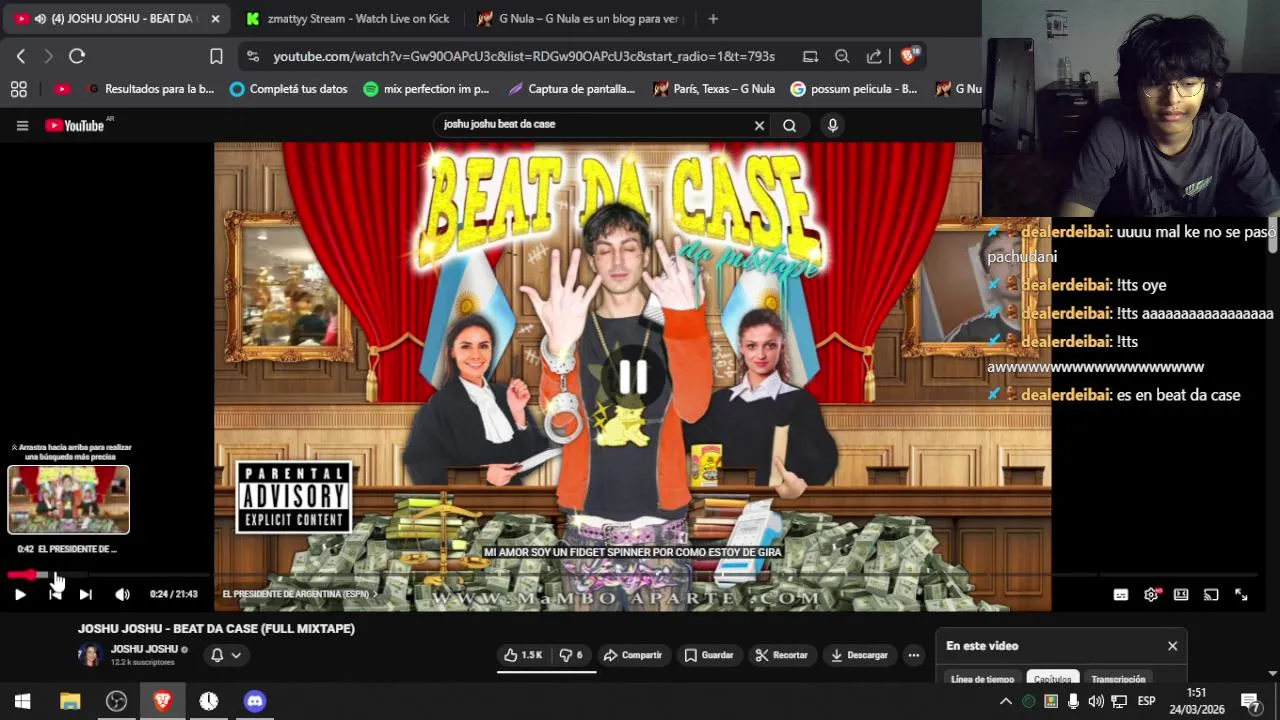Image resolution: width=1280 pixels, height=720 pixels.
Task: Open JOSHU JOSHU channel avatar
Action: point(90,655)
